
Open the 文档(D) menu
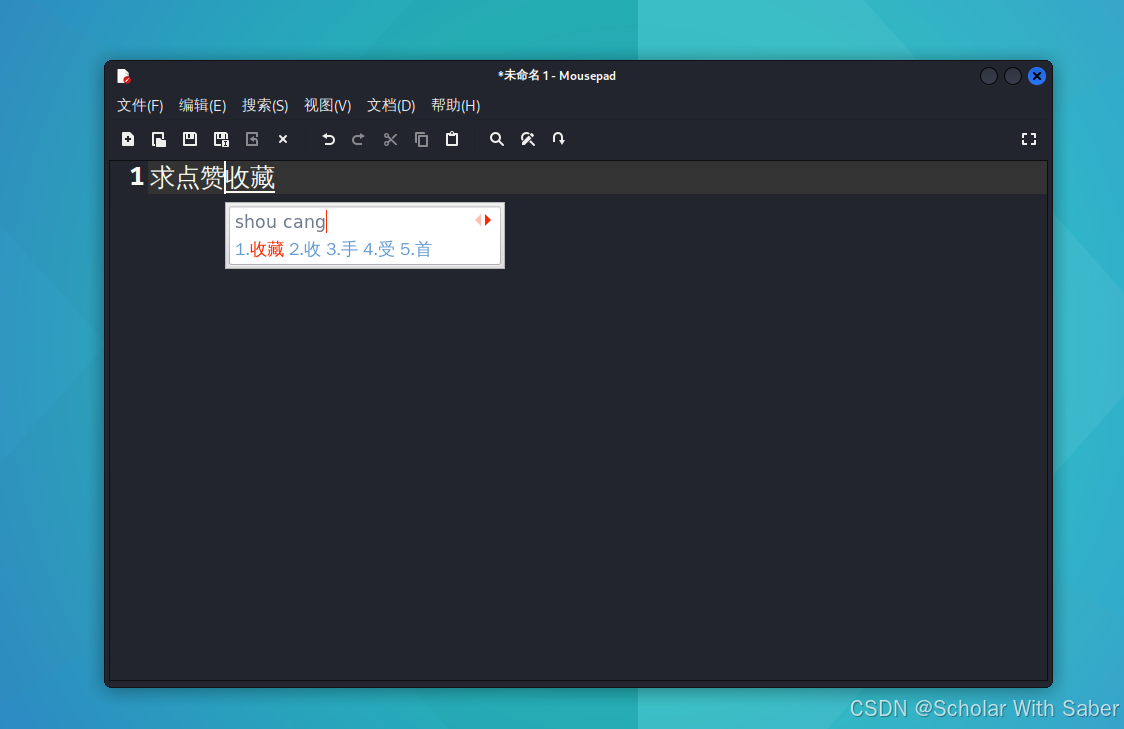pyautogui.click(x=391, y=105)
